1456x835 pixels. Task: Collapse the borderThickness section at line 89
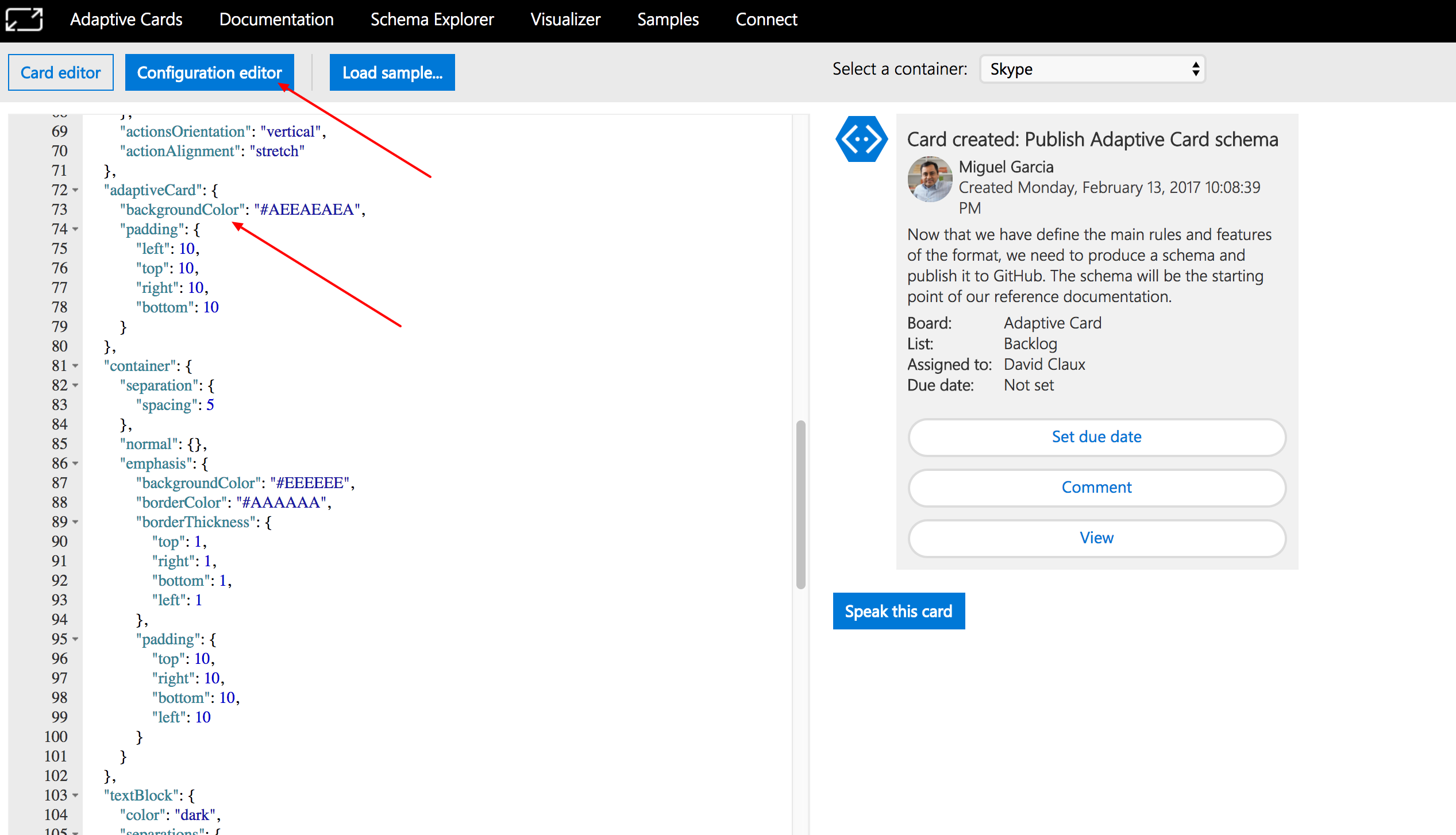point(74,523)
